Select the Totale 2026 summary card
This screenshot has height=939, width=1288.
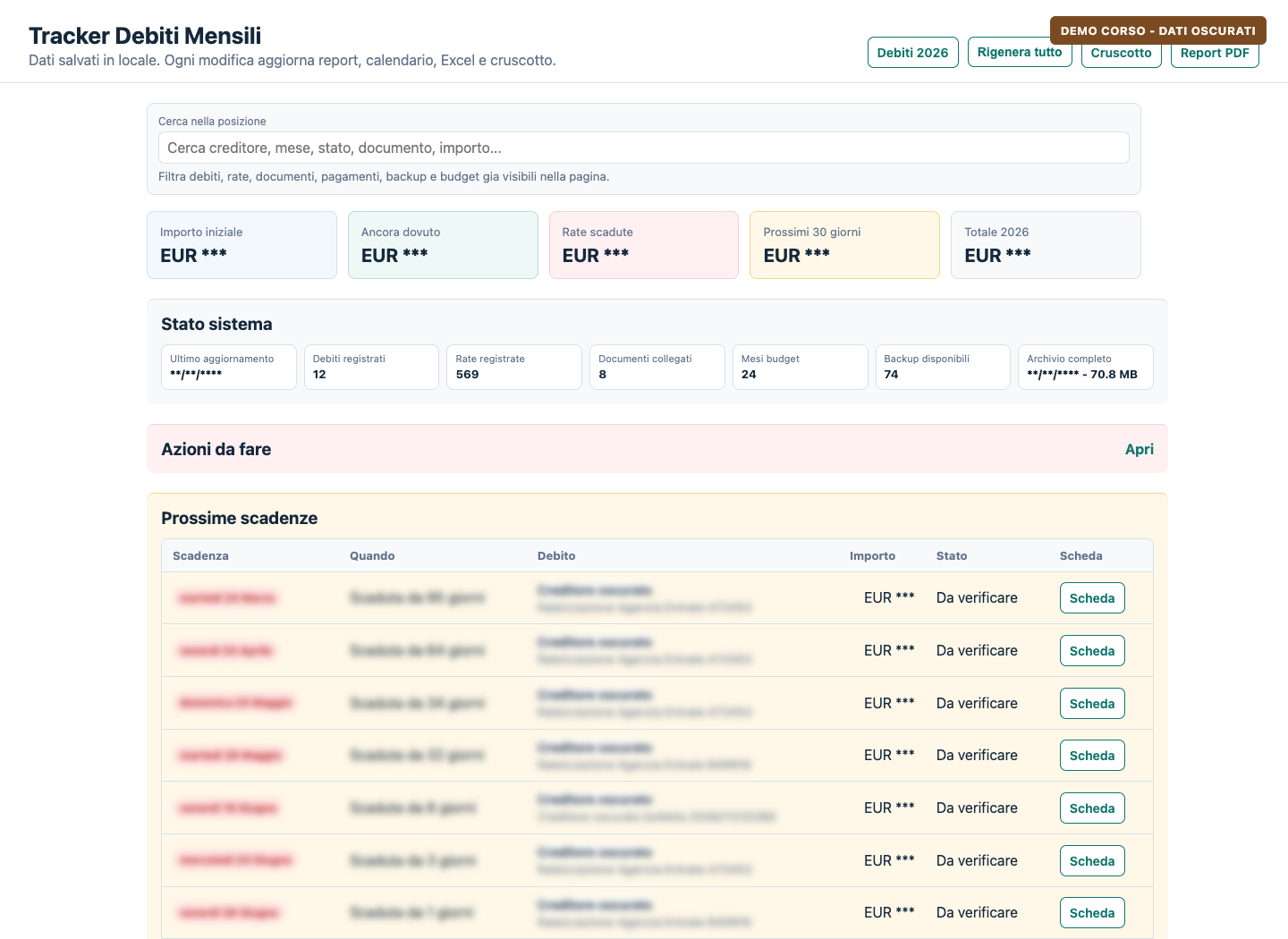click(x=1046, y=245)
